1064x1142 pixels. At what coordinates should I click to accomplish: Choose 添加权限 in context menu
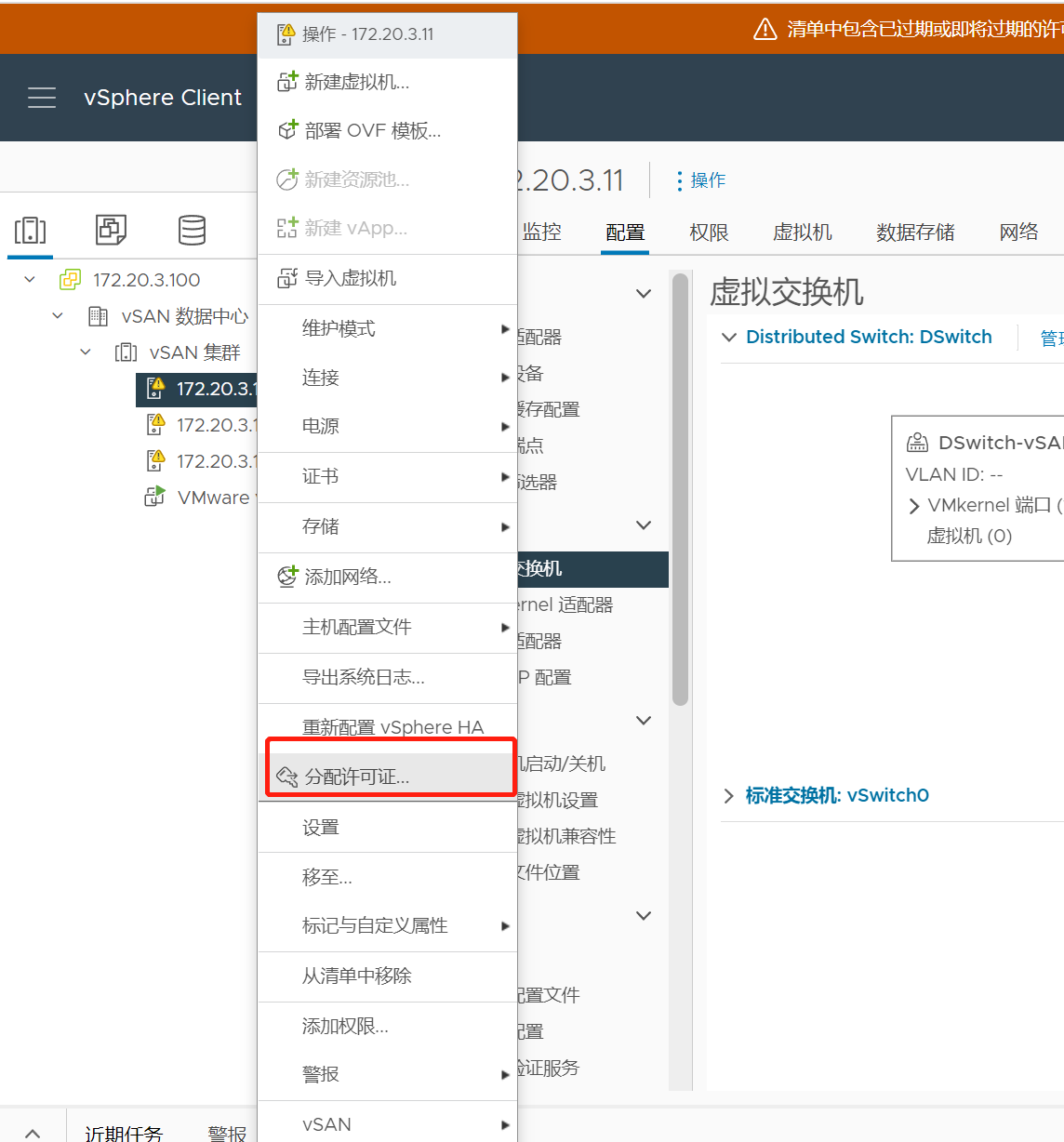click(x=388, y=1026)
